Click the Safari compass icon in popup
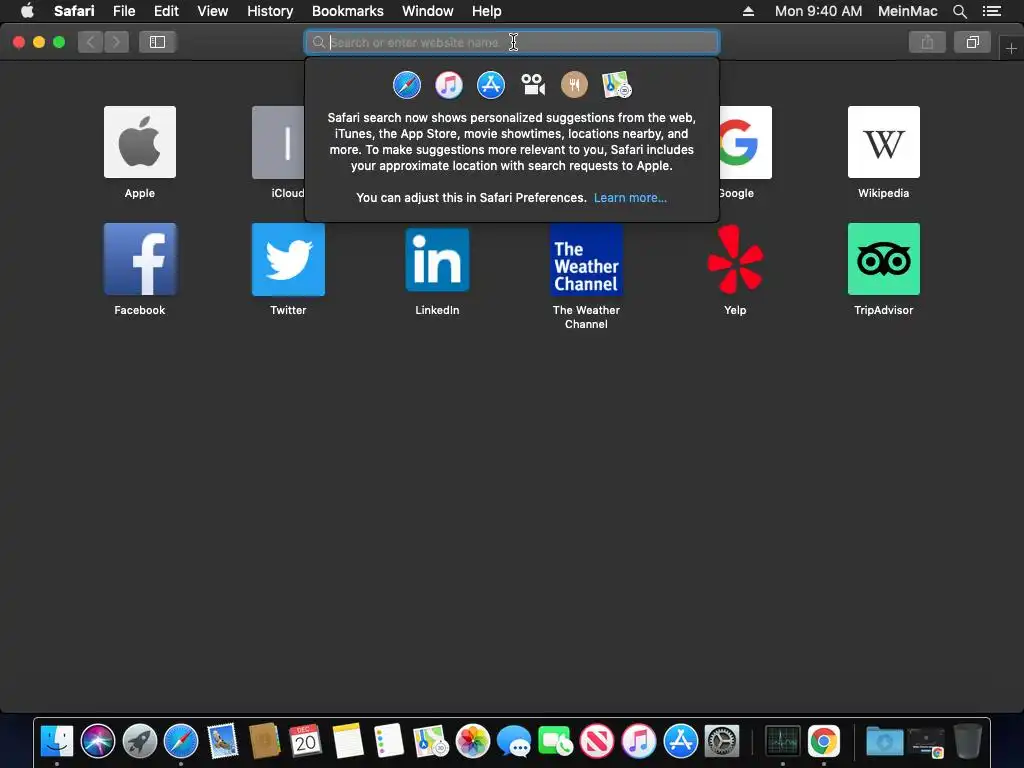 coord(407,85)
